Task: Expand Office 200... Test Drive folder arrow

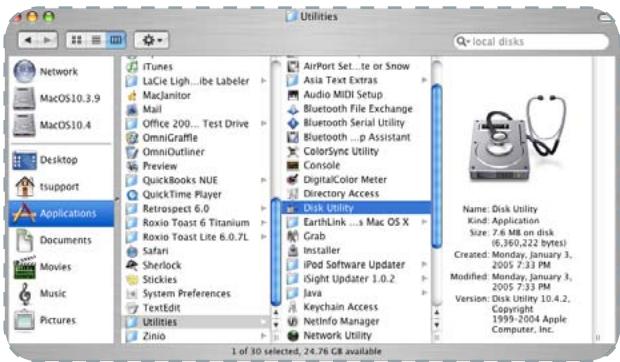Action: [x=263, y=124]
